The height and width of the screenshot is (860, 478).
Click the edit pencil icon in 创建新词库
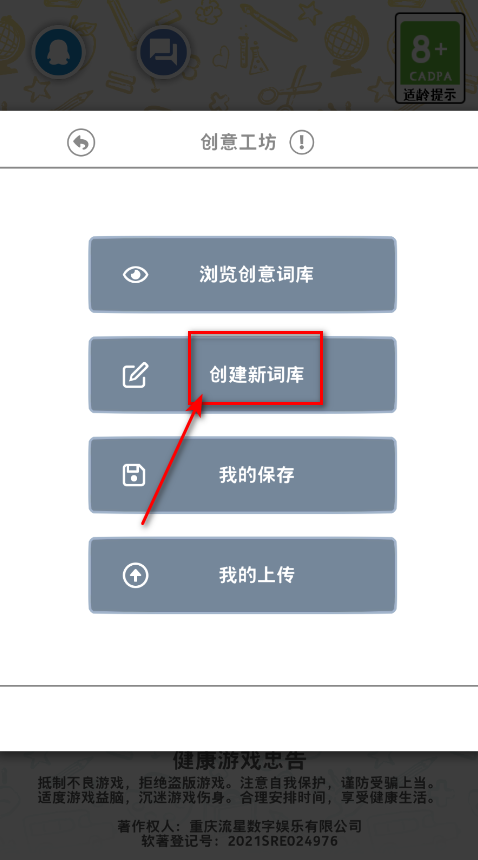pyautogui.click(x=135, y=375)
